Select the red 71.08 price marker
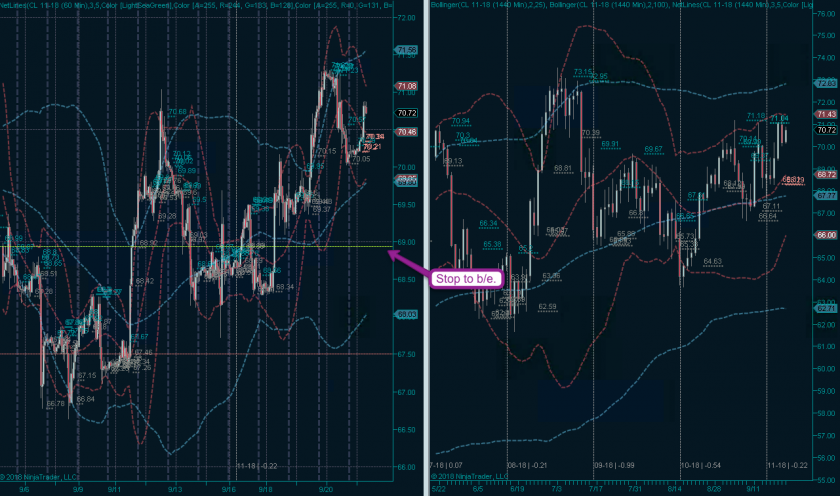The width and height of the screenshot is (840, 496). coord(407,86)
